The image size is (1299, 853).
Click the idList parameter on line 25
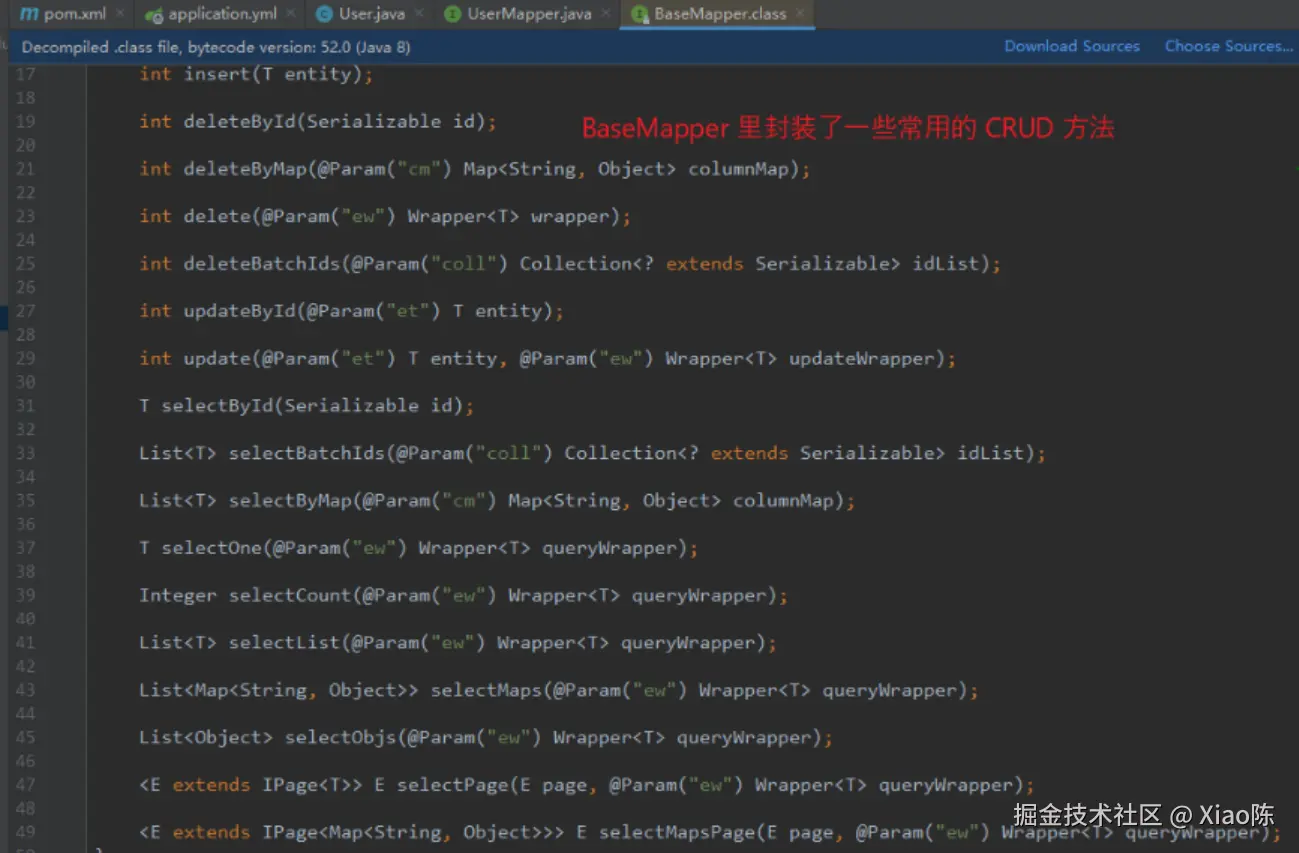point(946,263)
